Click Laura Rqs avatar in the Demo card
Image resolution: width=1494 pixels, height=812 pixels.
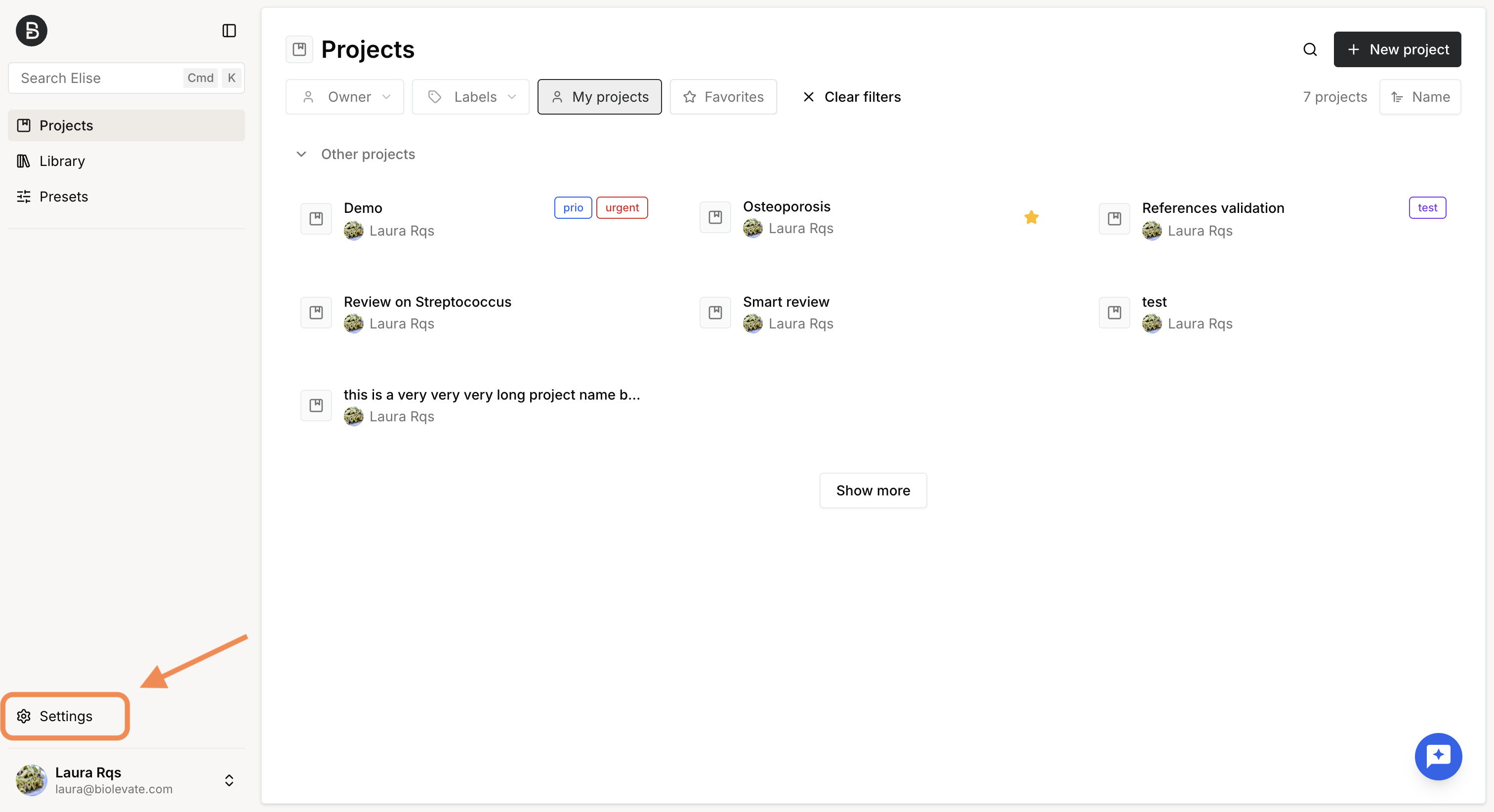354,231
